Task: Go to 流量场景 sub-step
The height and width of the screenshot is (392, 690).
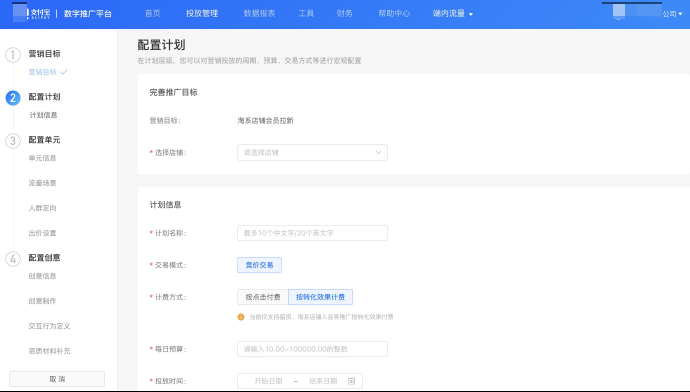Action: click(43, 183)
